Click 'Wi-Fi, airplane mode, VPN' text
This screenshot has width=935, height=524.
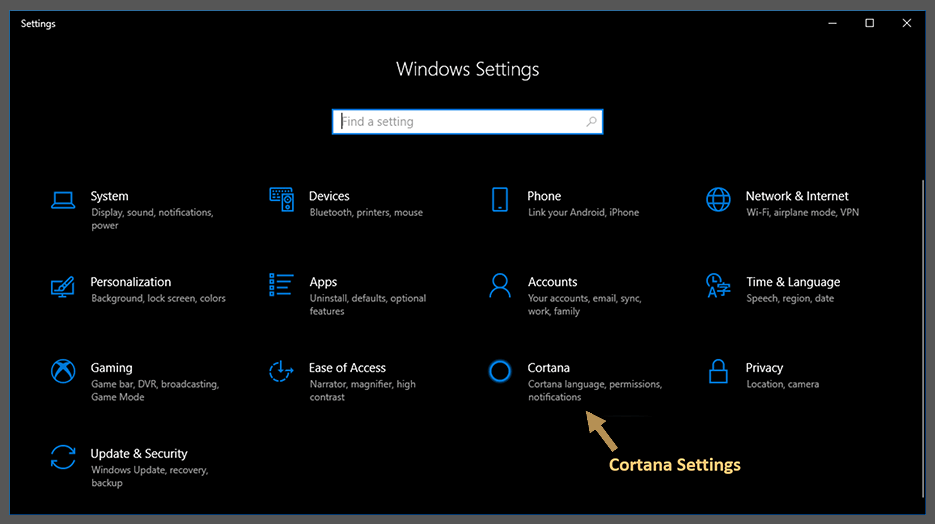[x=803, y=212]
